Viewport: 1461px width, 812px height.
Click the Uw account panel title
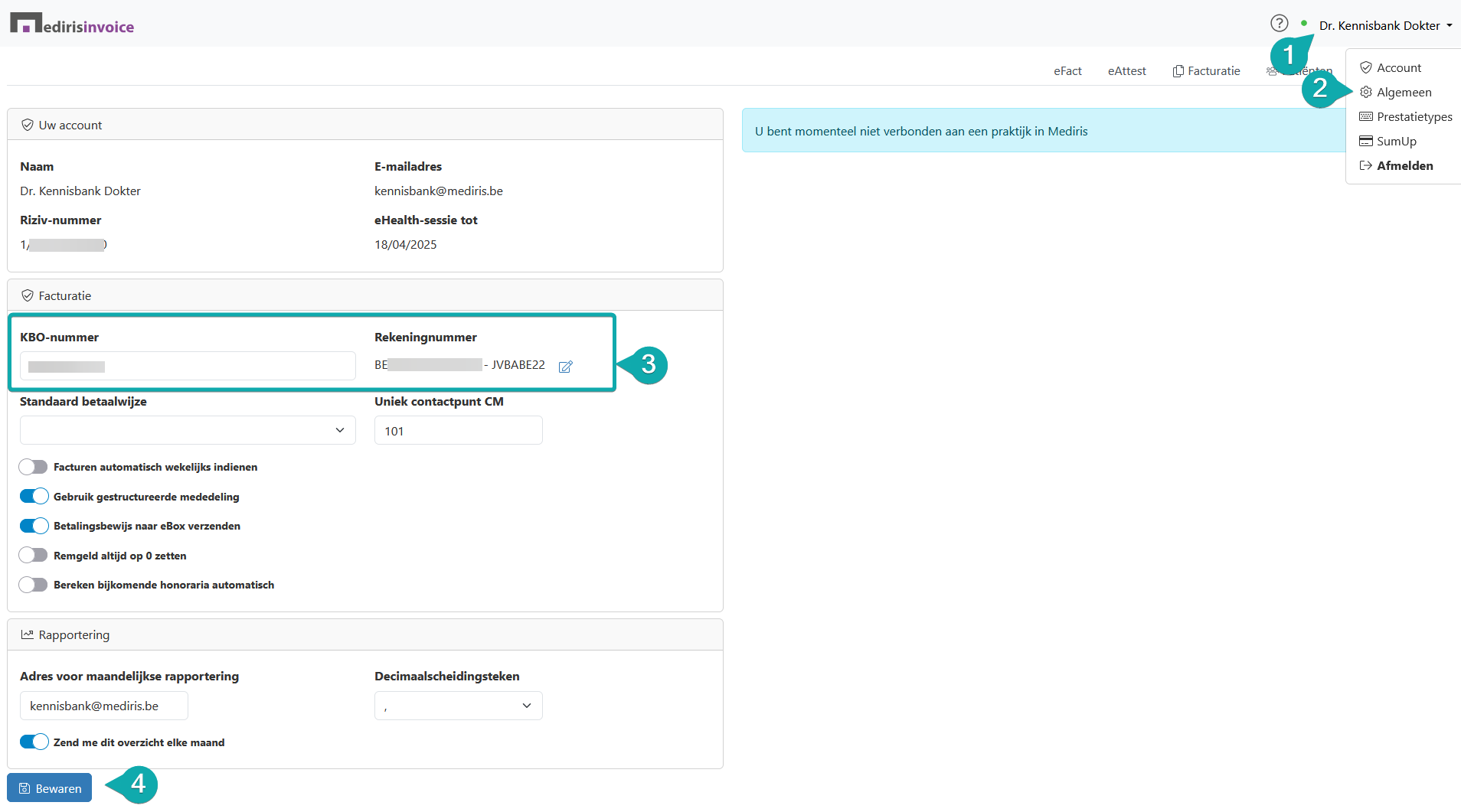(x=70, y=126)
